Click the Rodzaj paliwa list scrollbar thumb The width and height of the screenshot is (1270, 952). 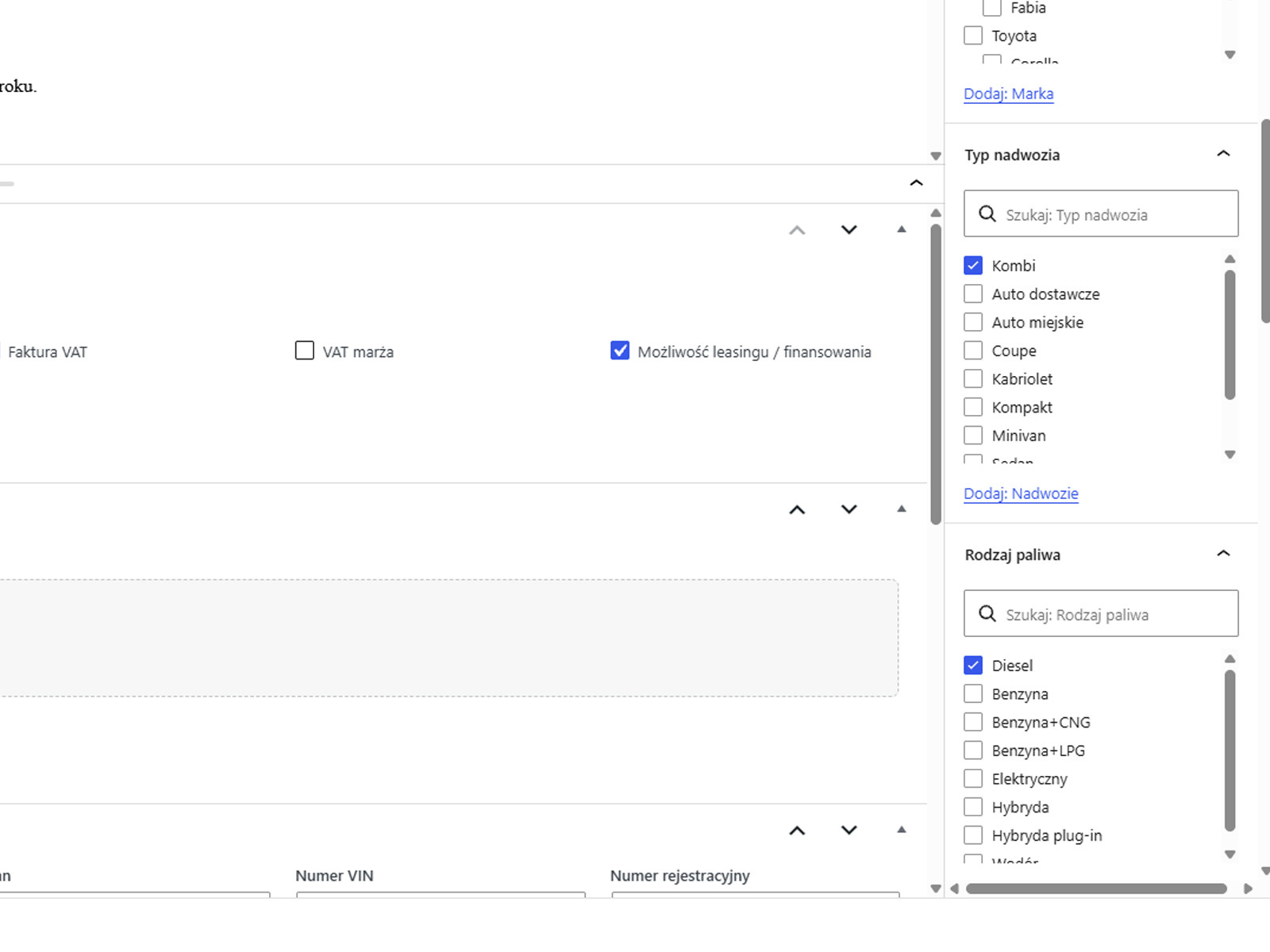[1230, 750]
